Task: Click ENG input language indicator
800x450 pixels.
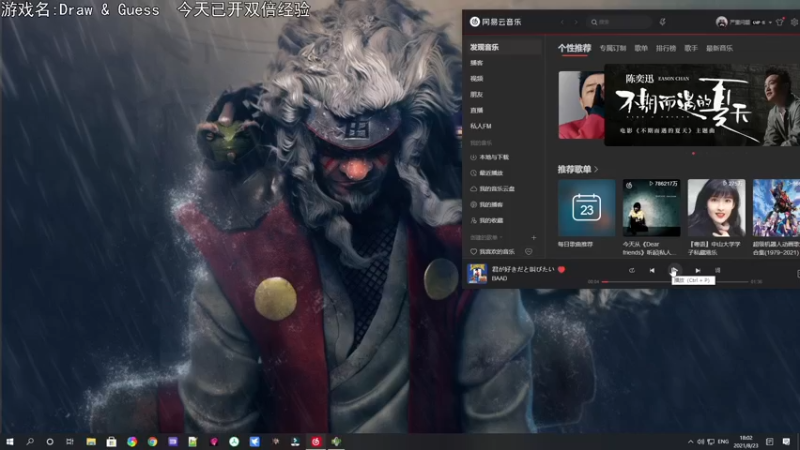Action: click(x=723, y=441)
